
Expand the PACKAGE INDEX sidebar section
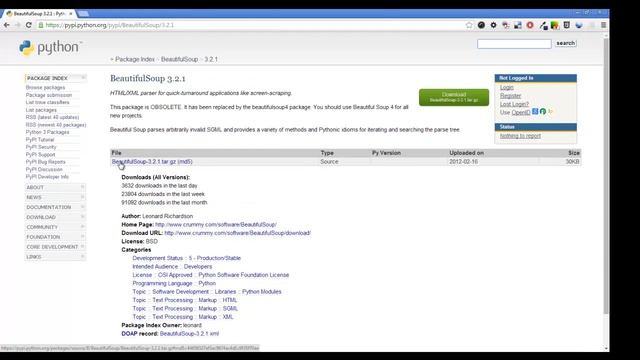[x=56, y=78]
